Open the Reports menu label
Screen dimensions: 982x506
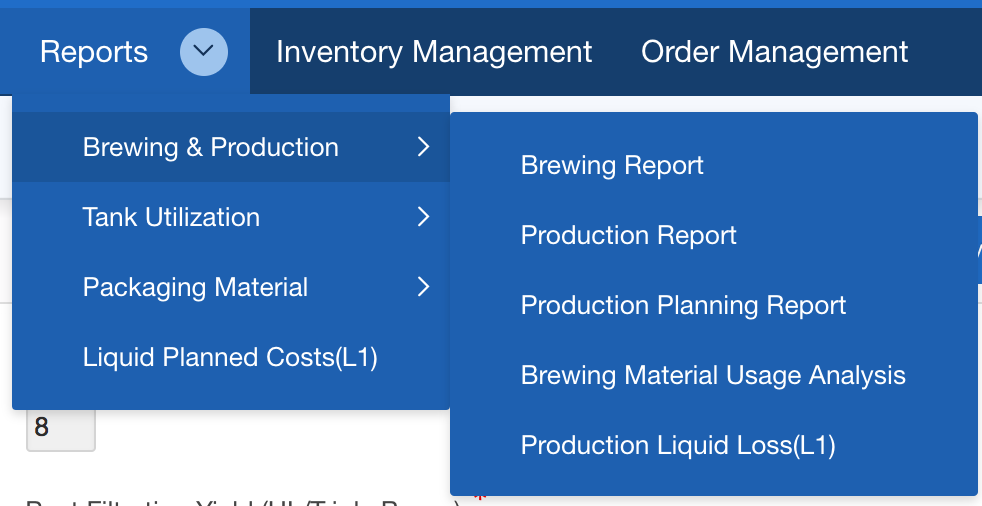(94, 52)
